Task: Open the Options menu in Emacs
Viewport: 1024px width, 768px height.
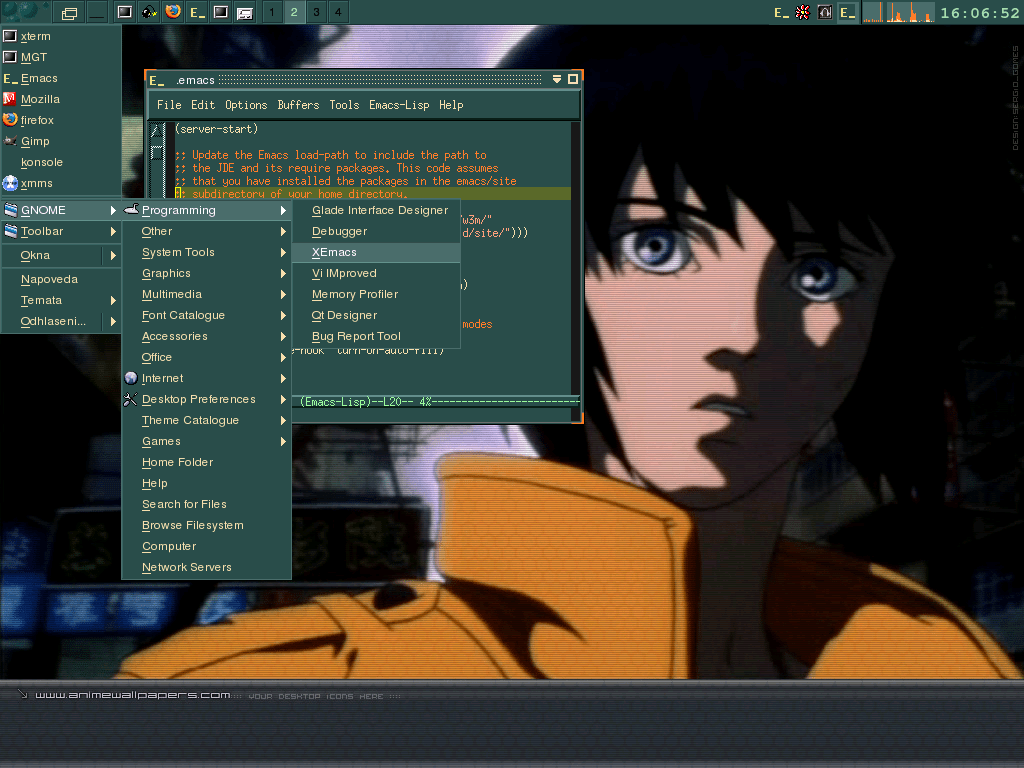Action: coord(246,104)
